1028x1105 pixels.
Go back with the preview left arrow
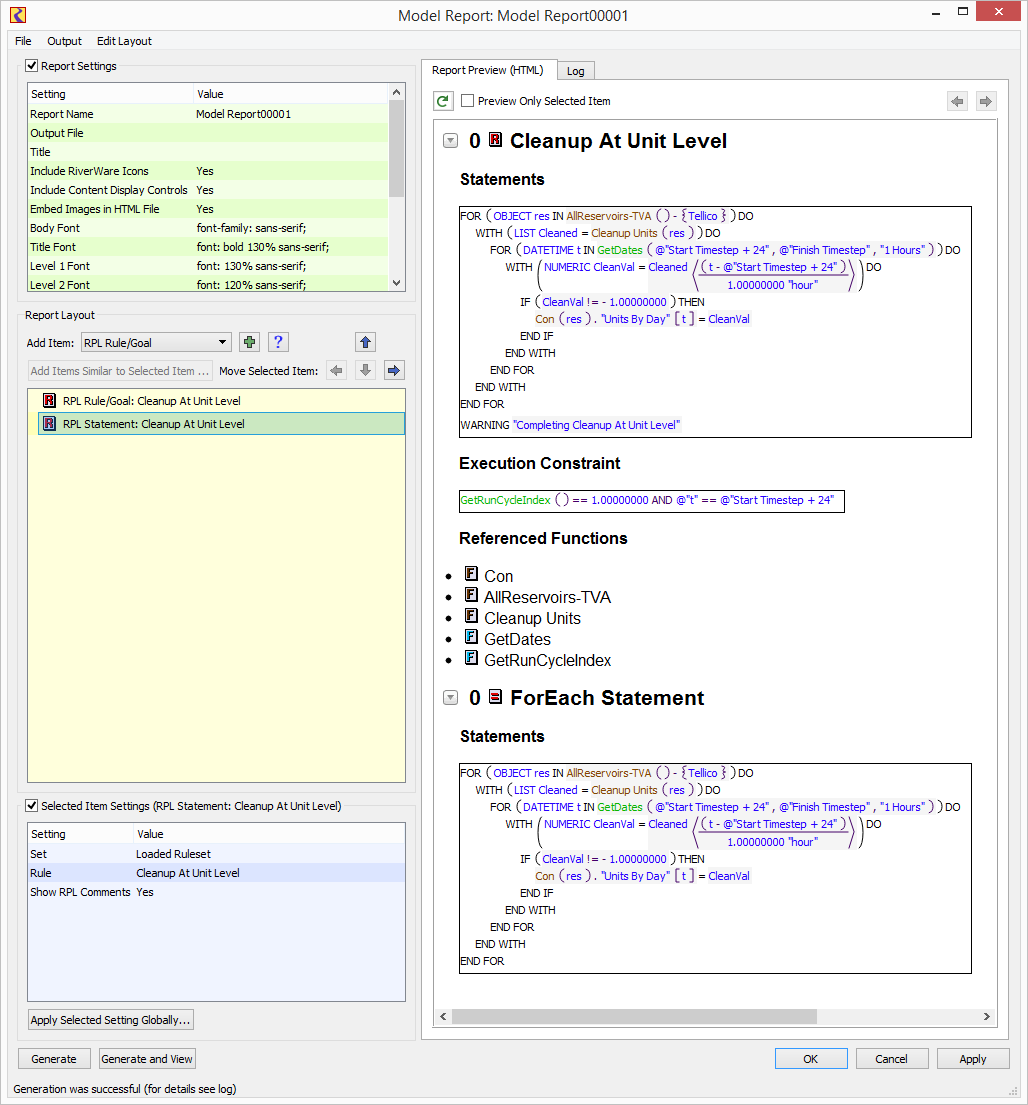click(x=957, y=101)
